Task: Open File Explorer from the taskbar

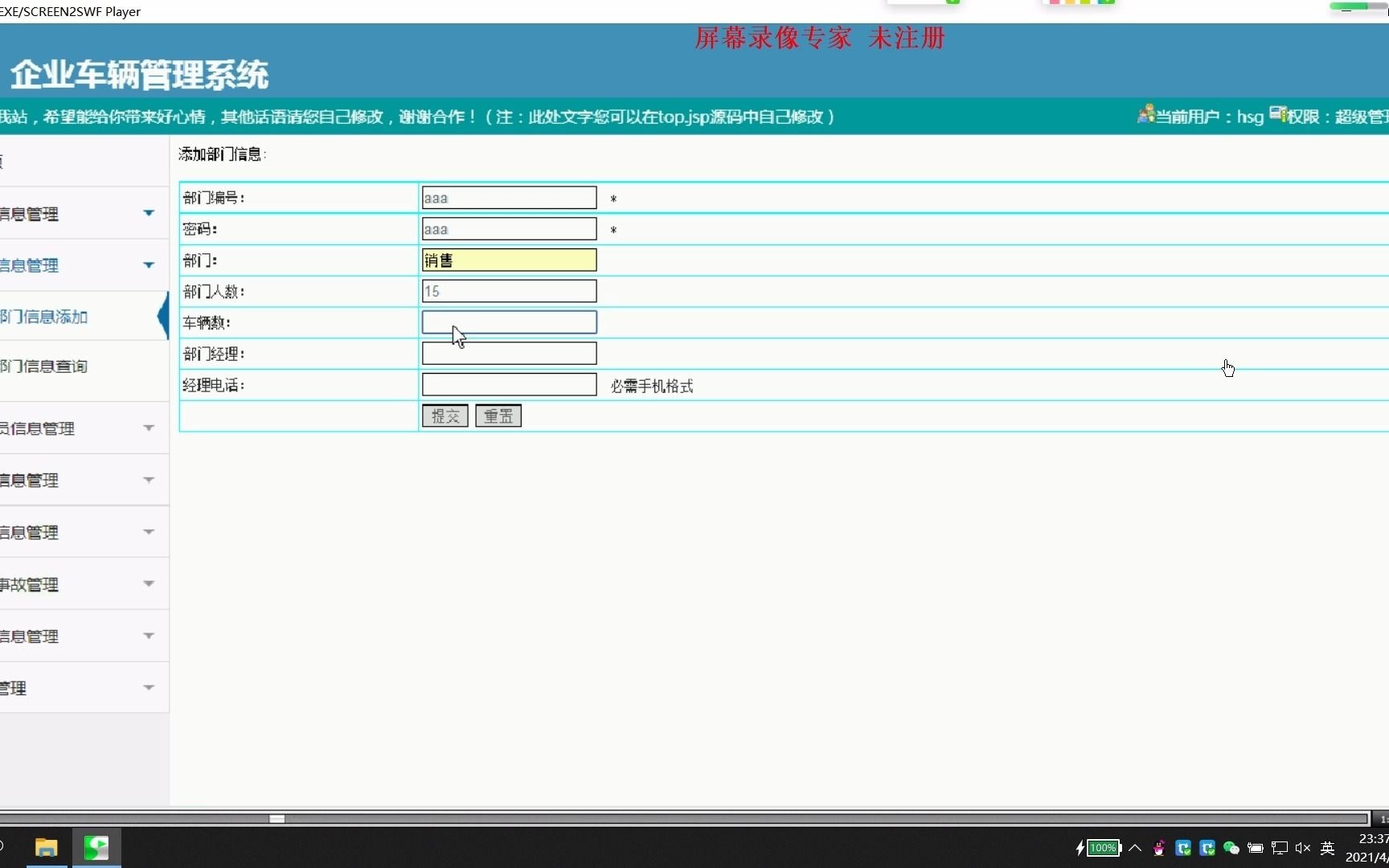Action: tap(47, 848)
